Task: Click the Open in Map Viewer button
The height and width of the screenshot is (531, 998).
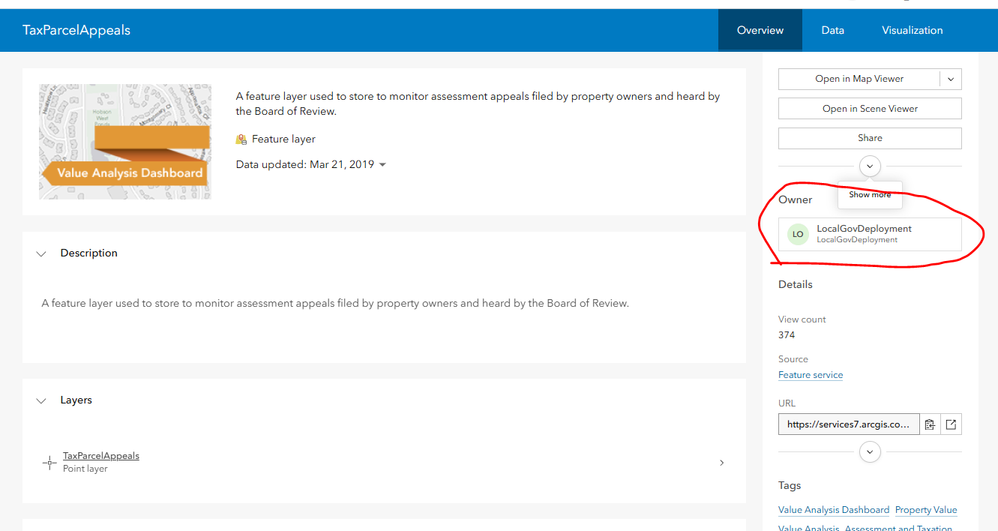Action: pyautogui.click(x=859, y=79)
